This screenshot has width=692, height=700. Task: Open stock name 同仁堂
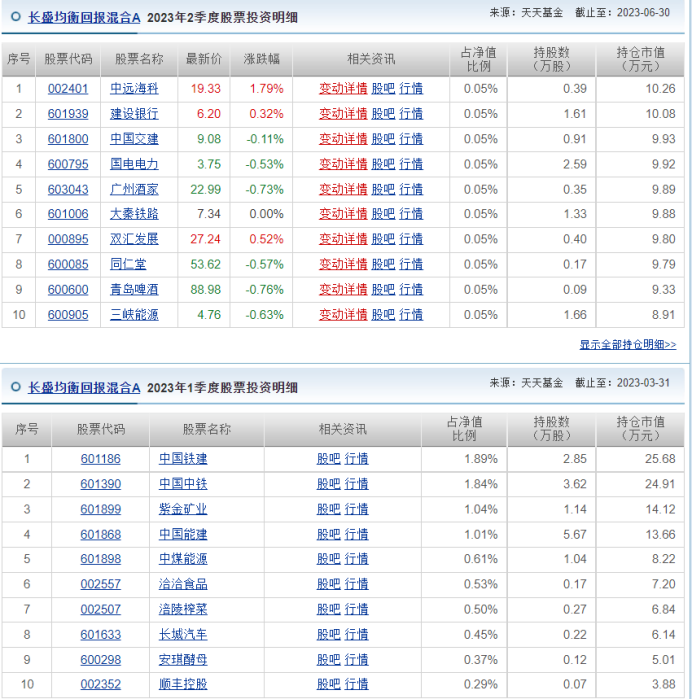click(128, 265)
